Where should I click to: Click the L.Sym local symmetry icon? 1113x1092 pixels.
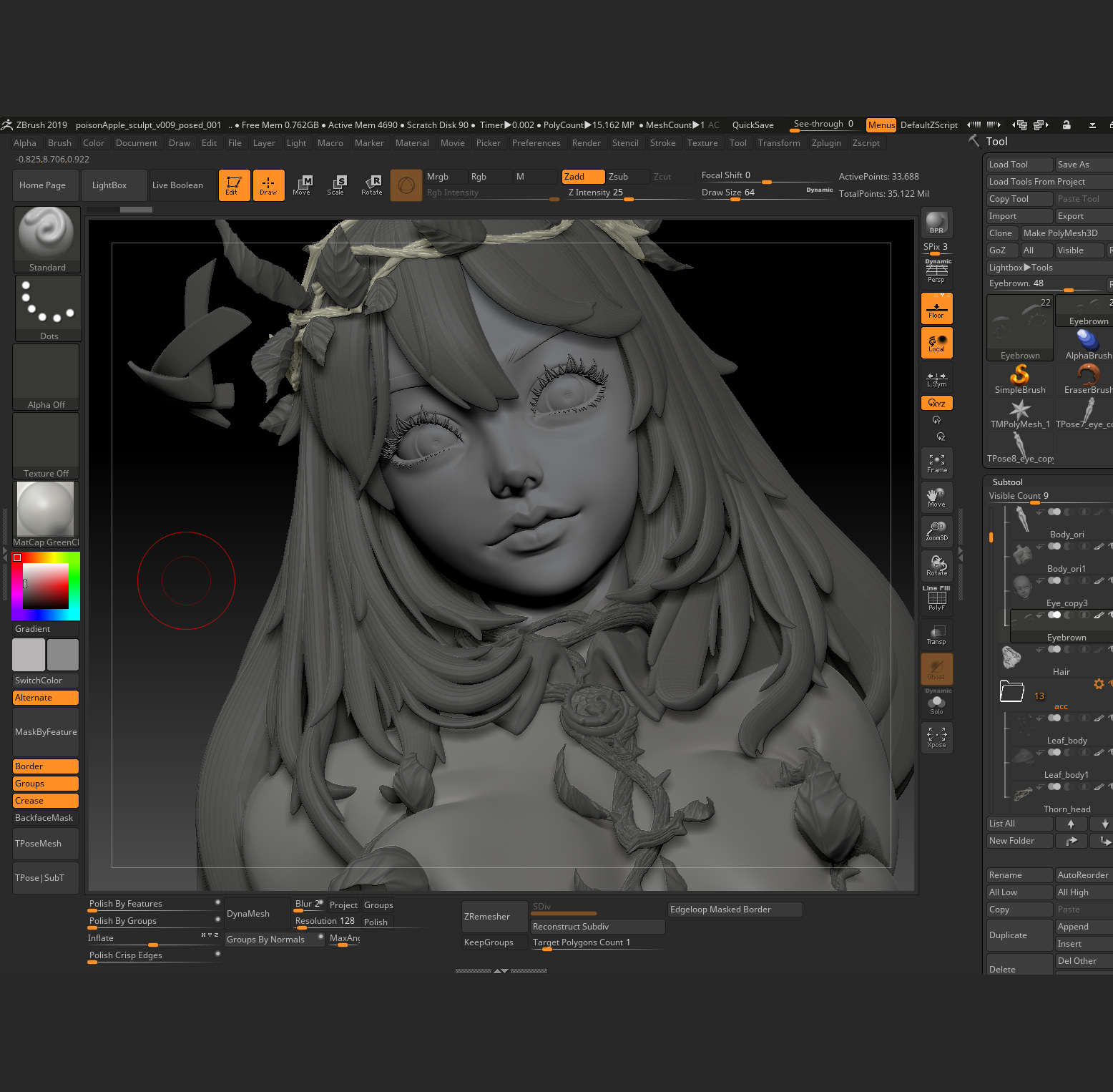coord(936,379)
